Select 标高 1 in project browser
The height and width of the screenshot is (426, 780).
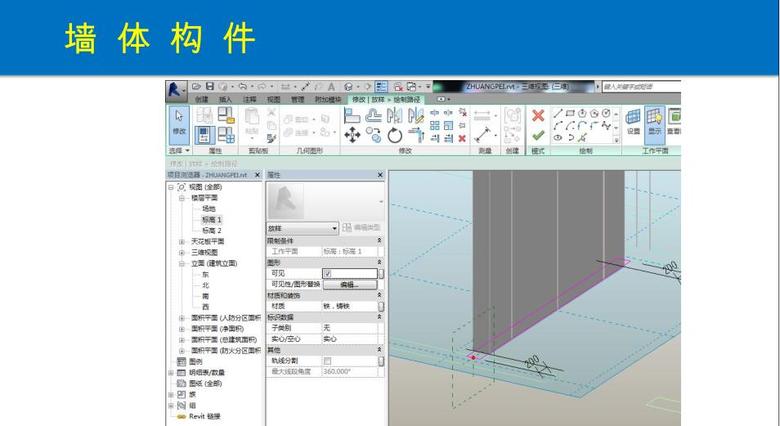211,219
